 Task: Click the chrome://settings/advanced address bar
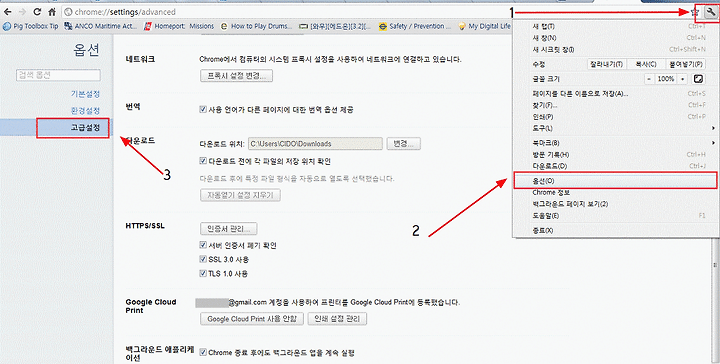(x=374, y=12)
